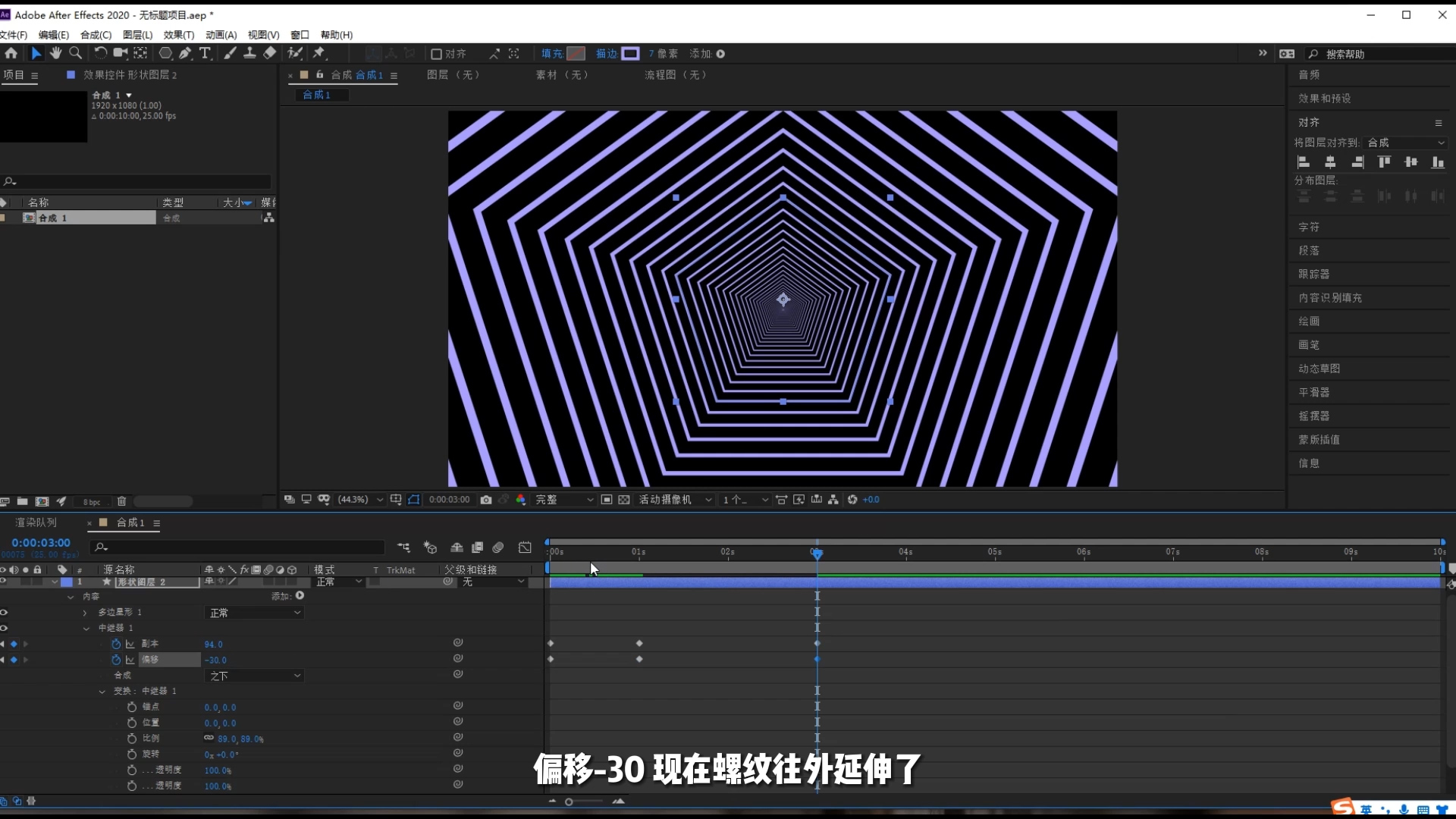Click 填充 fill options link
This screenshot has height=819, width=1456.
point(552,54)
